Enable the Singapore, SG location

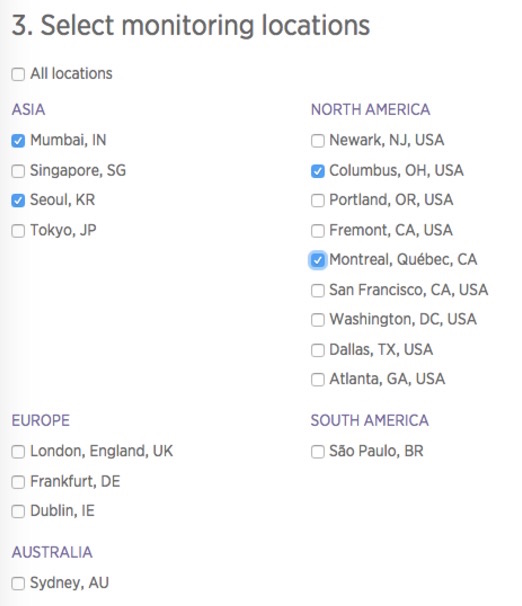point(18,171)
